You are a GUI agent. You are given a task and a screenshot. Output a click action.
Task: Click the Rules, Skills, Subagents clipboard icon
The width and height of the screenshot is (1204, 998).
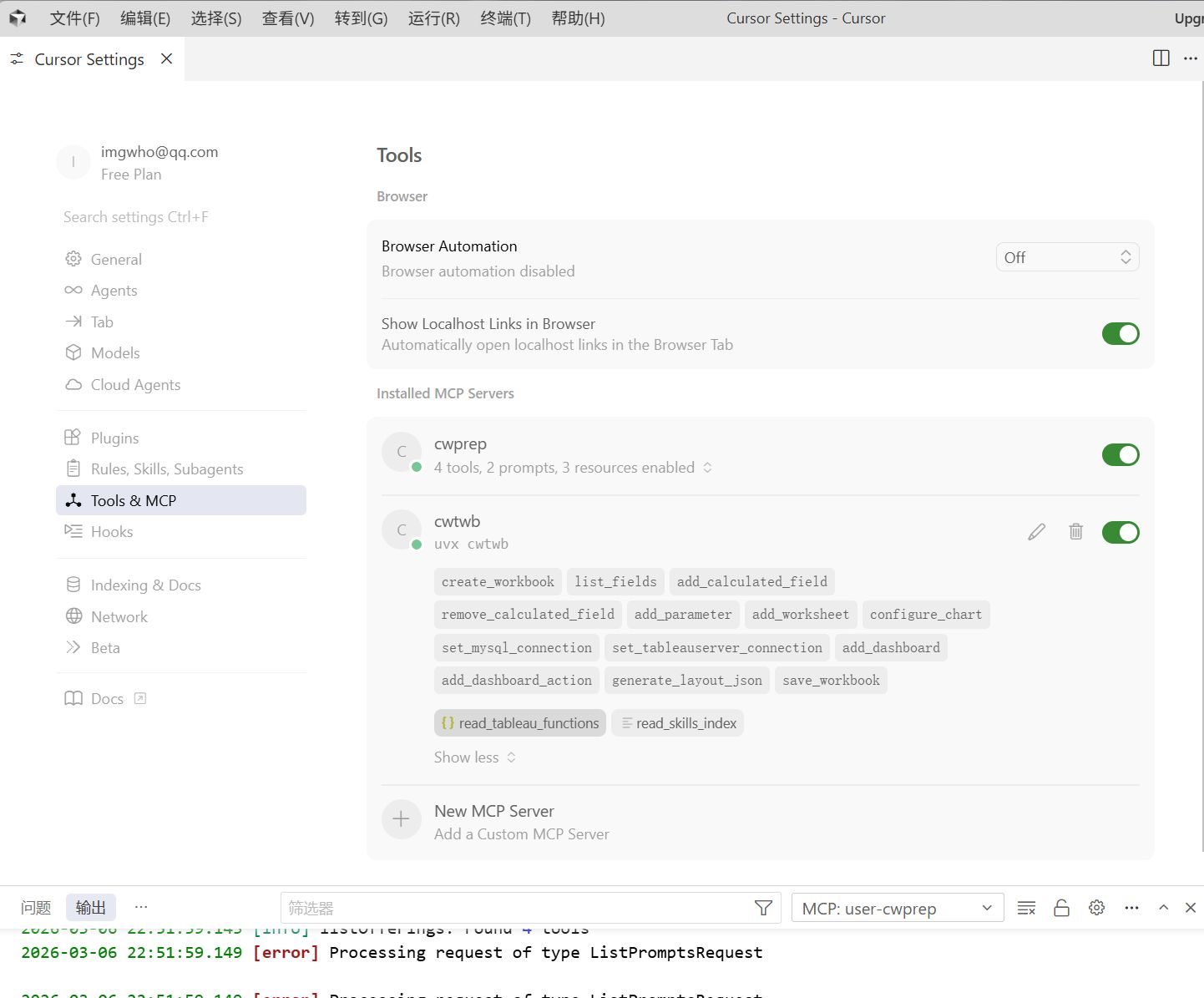(x=73, y=469)
